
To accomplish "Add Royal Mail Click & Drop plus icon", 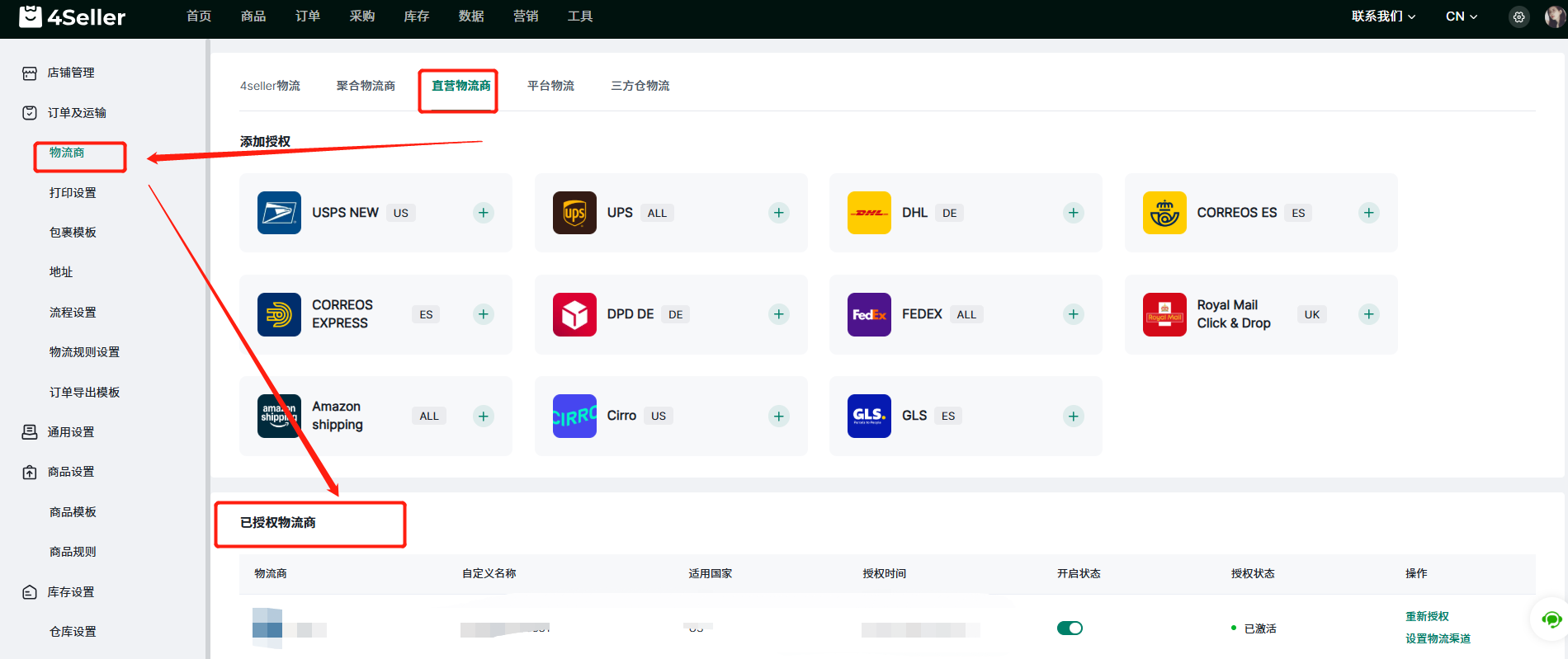I will point(1369,314).
